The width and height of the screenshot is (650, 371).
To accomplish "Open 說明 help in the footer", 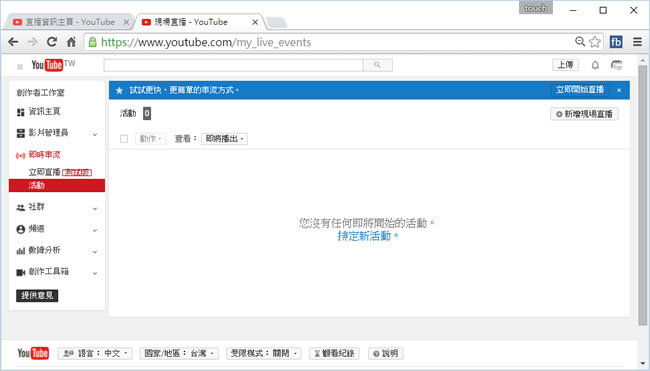I will [386, 353].
